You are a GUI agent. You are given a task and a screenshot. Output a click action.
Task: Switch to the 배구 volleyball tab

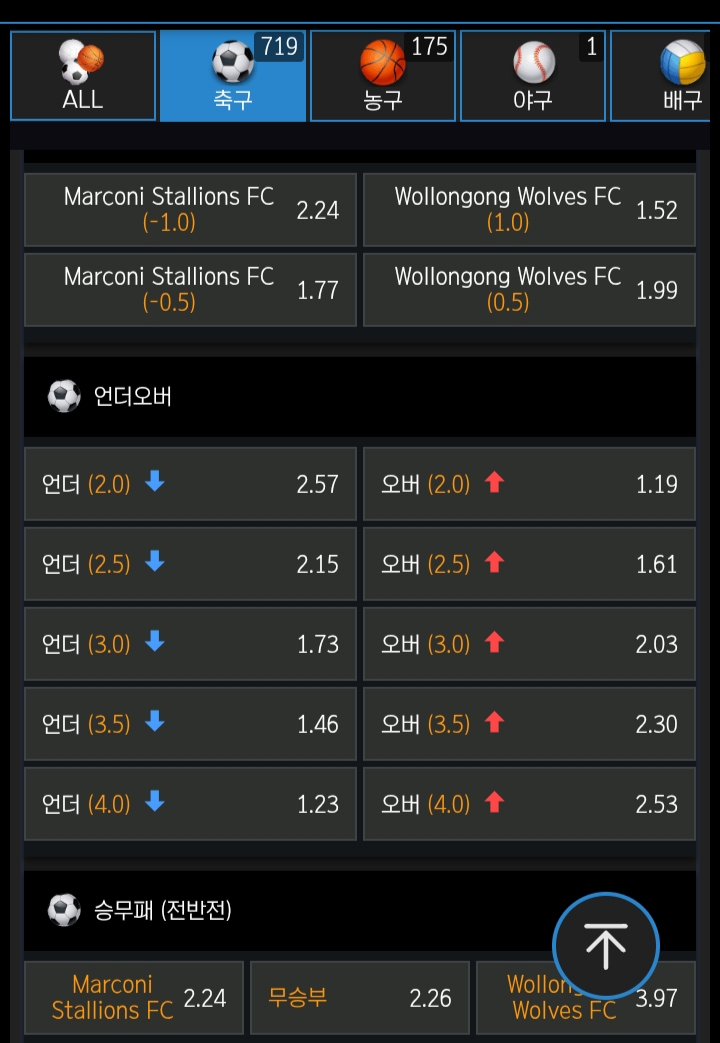[670, 76]
